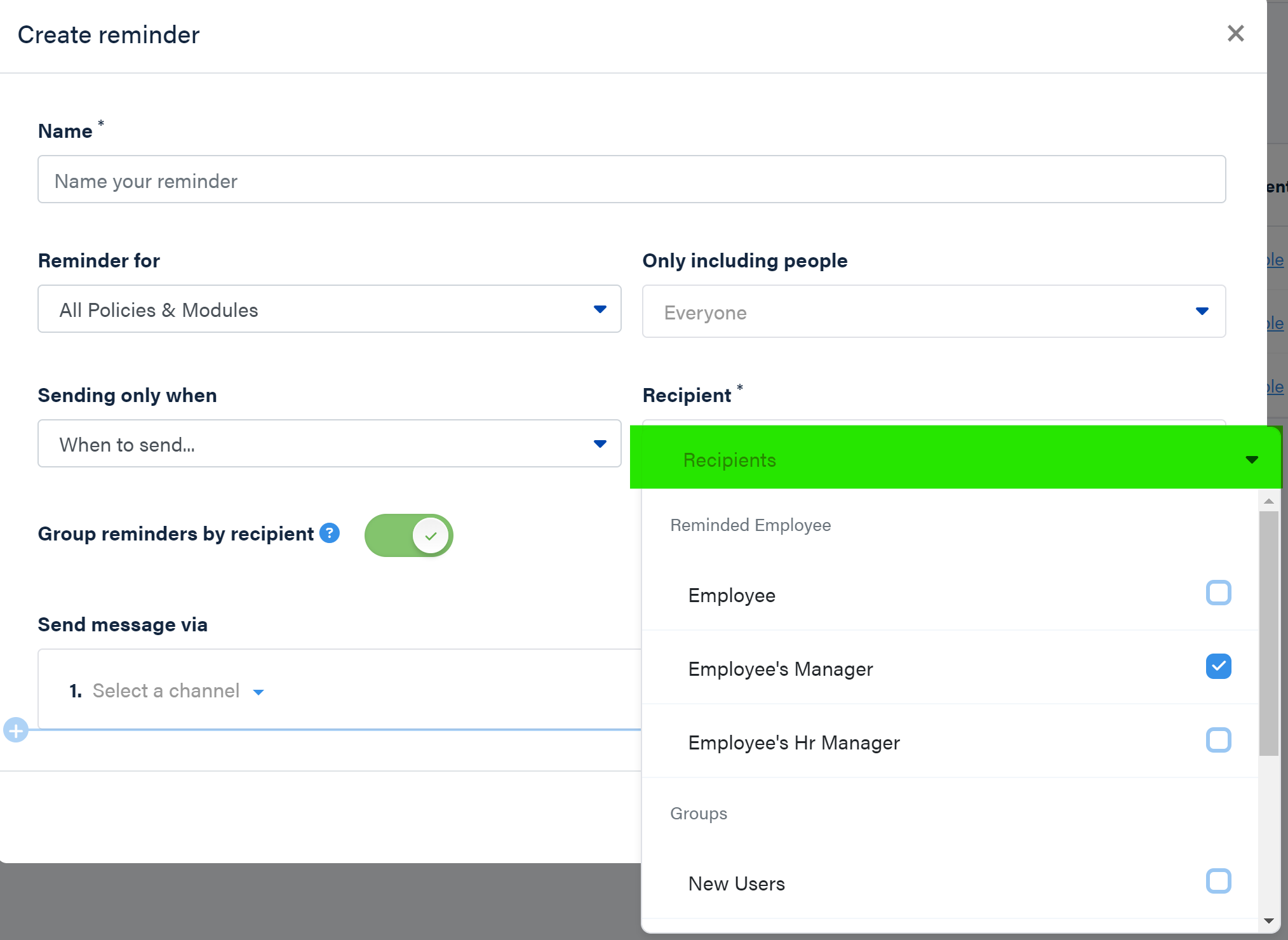Toggle off Group reminders by recipient
The height and width of the screenshot is (940, 1288).
(x=409, y=535)
